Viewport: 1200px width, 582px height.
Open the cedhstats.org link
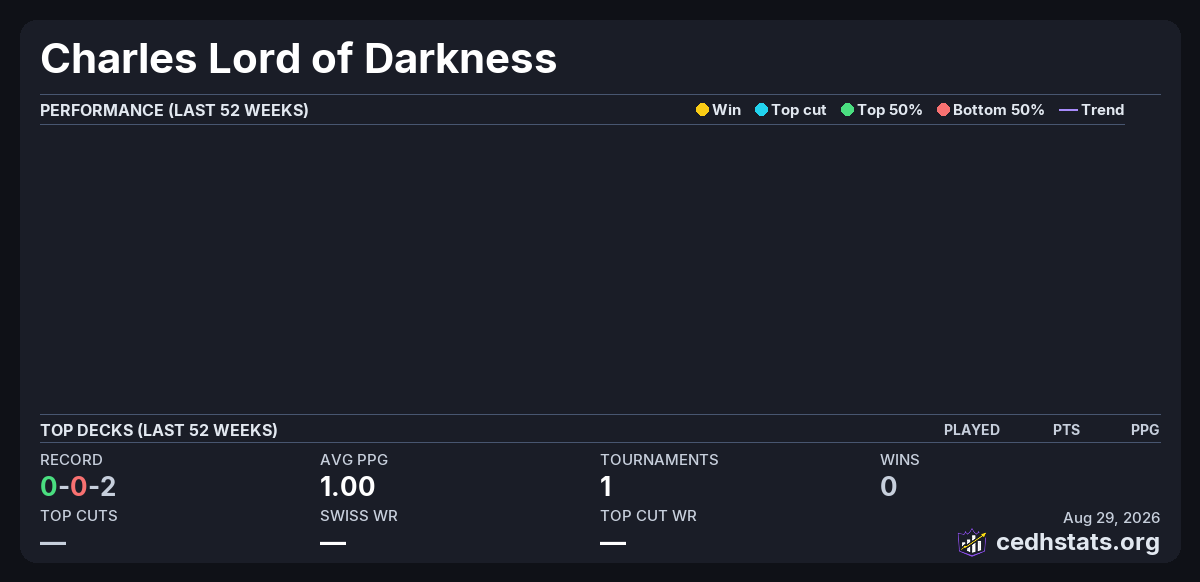point(1078,542)
